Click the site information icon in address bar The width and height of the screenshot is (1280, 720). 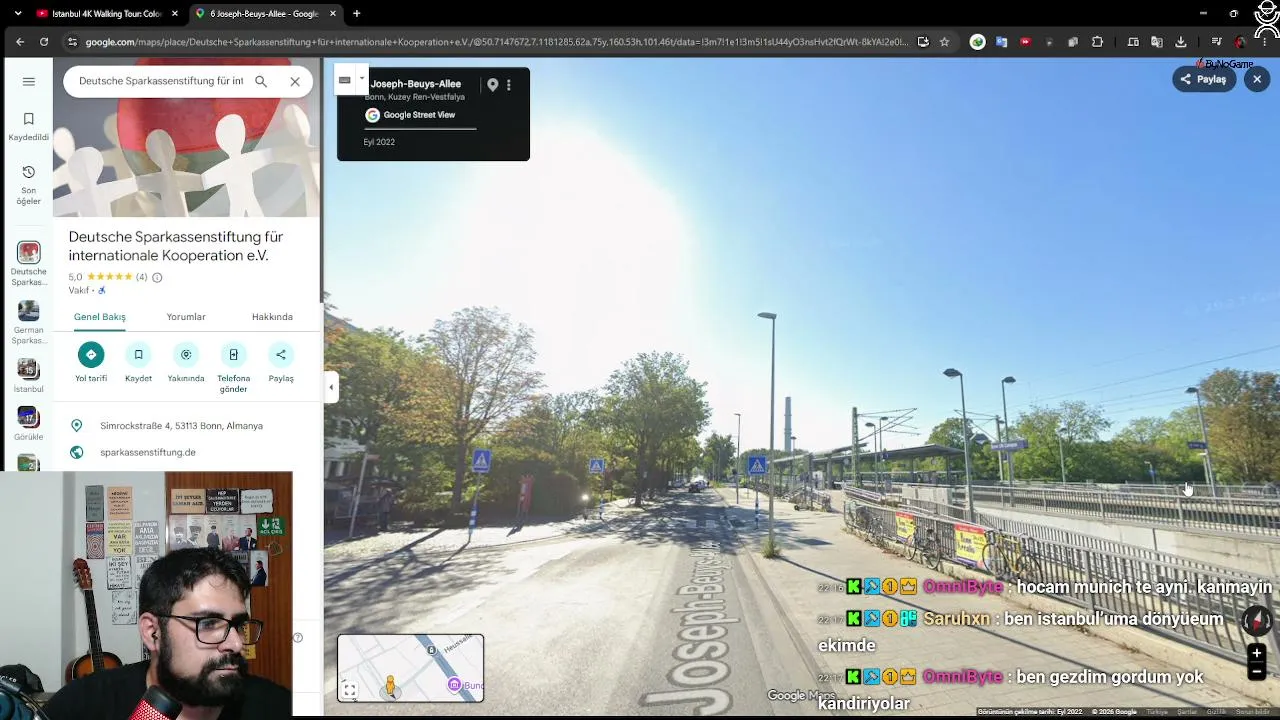click(72, 42)
